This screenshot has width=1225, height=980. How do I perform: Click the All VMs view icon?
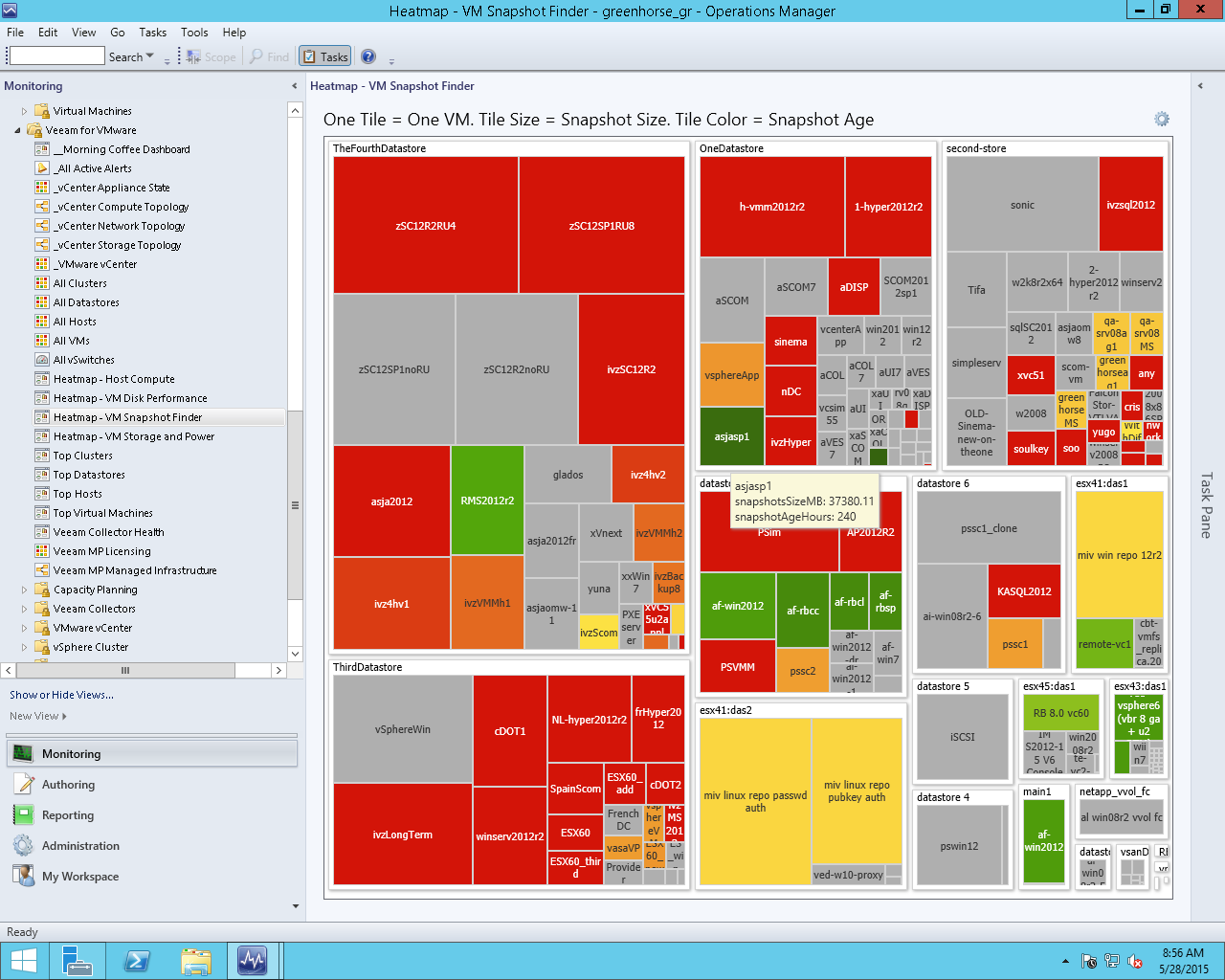[42, 341]
